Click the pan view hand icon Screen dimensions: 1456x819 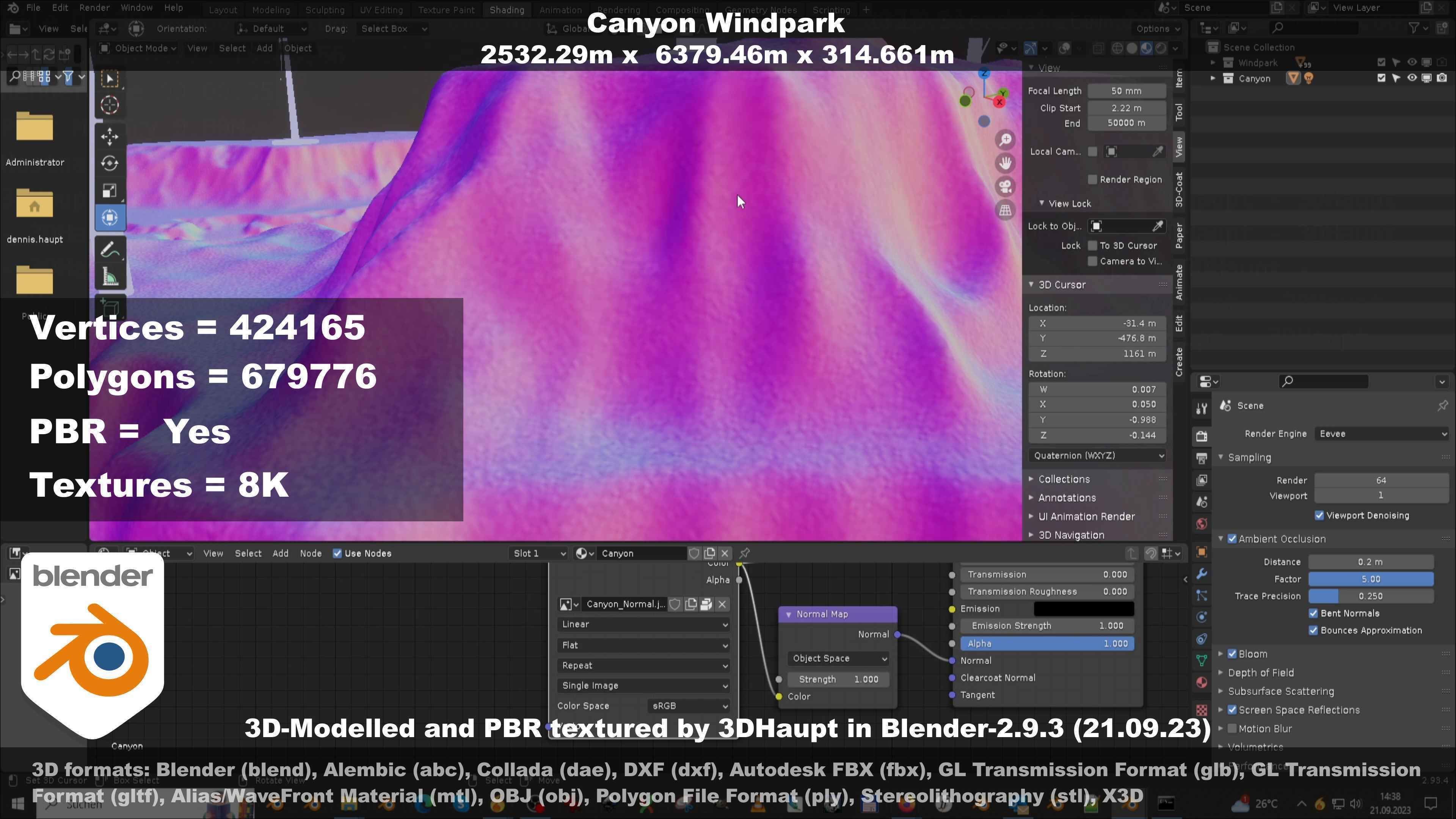(1005, 163)
